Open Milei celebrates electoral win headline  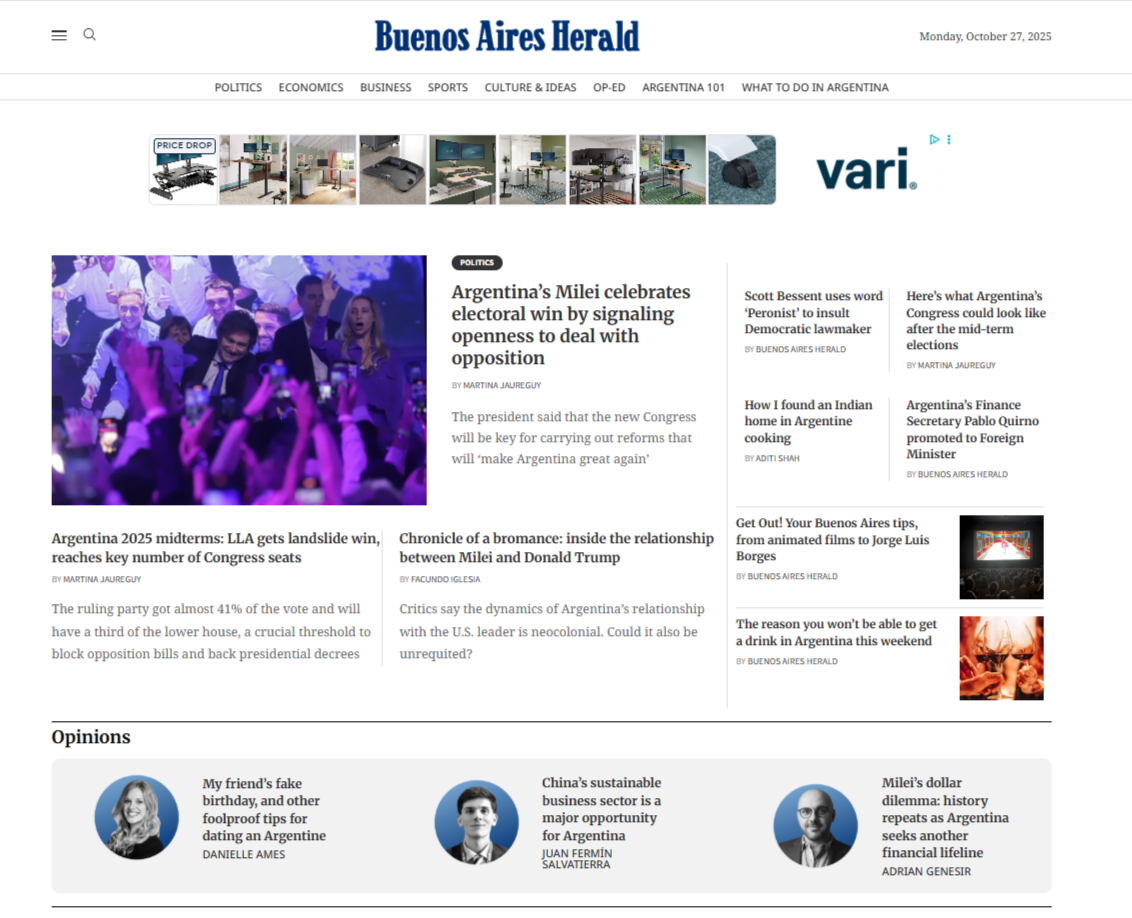pyautogui.click(x=571, y=325)
